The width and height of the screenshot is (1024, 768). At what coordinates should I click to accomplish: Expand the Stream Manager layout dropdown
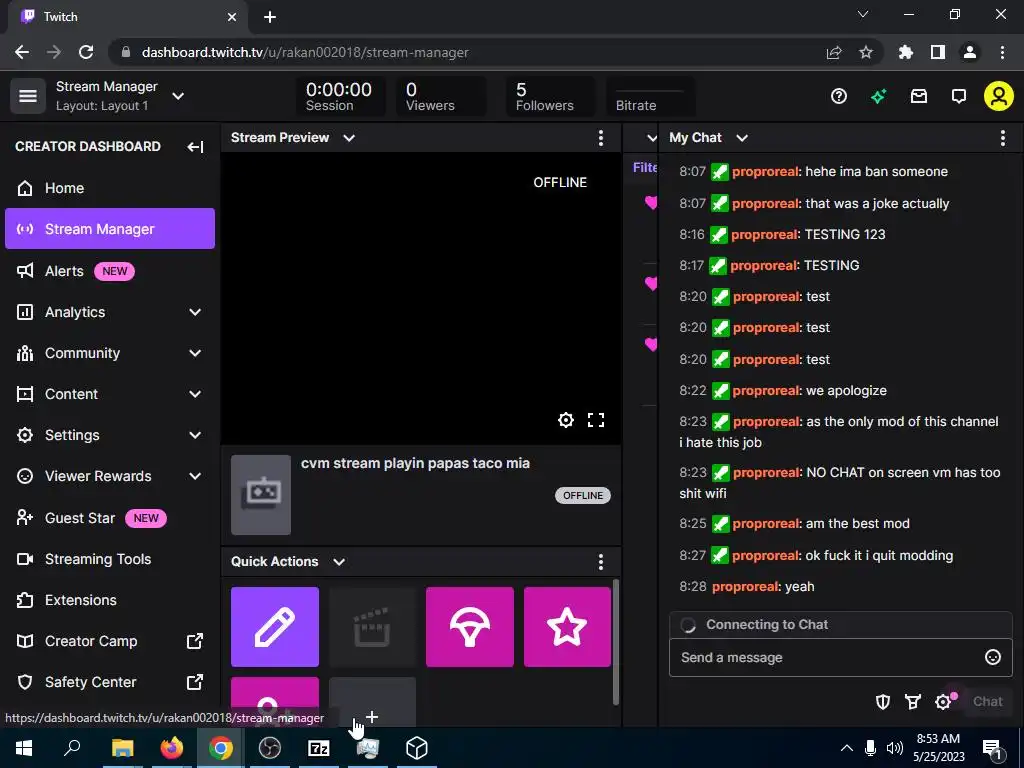[178, 96]
